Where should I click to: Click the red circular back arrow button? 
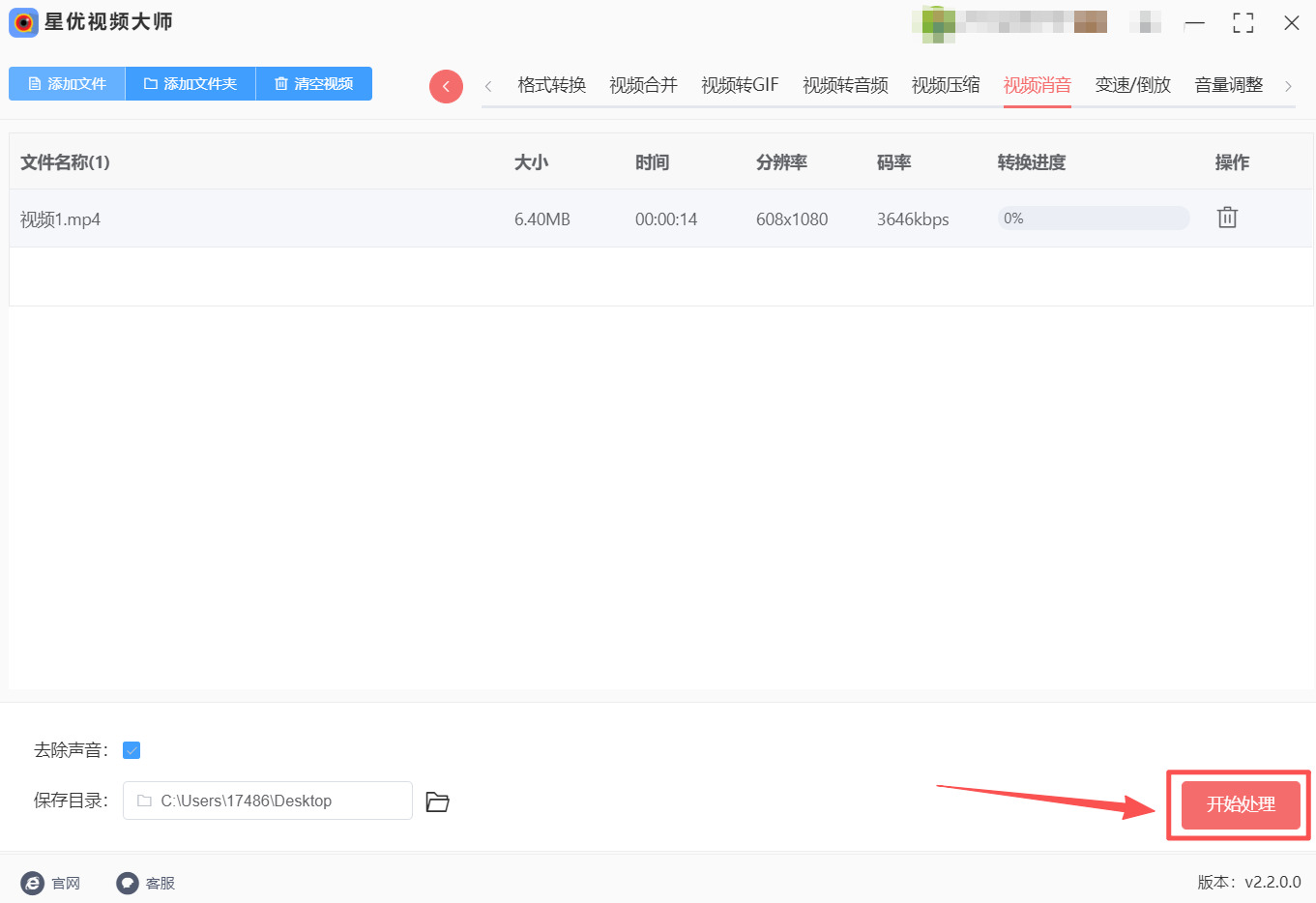[446, 86]
